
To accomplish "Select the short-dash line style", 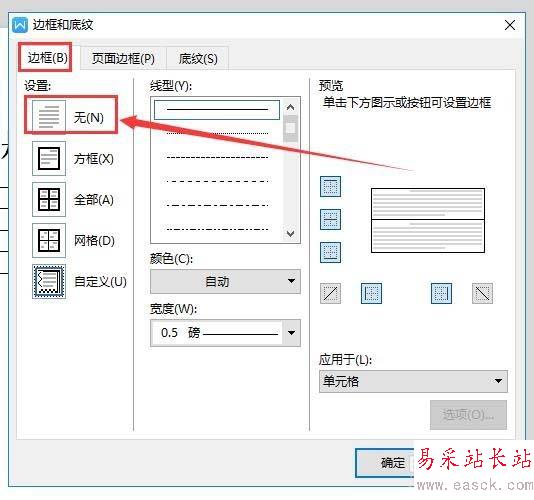I will (217, 157).
